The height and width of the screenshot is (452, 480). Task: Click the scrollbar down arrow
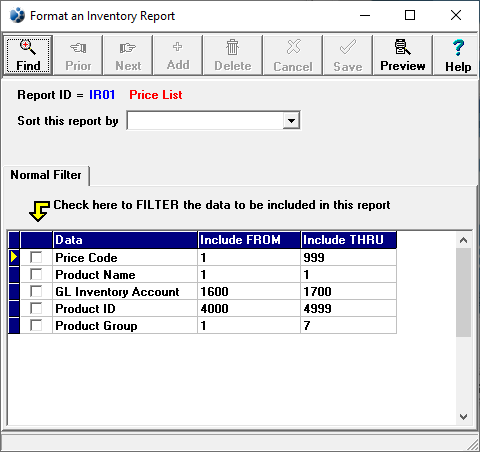(x=463, y=417)
